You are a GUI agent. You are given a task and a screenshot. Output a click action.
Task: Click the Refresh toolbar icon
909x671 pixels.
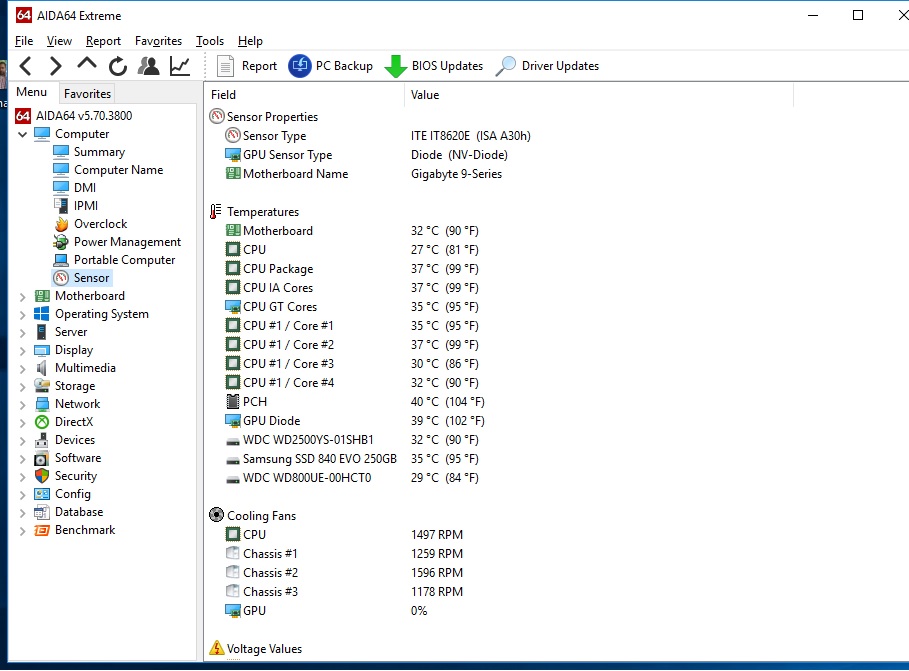(118, 66)
